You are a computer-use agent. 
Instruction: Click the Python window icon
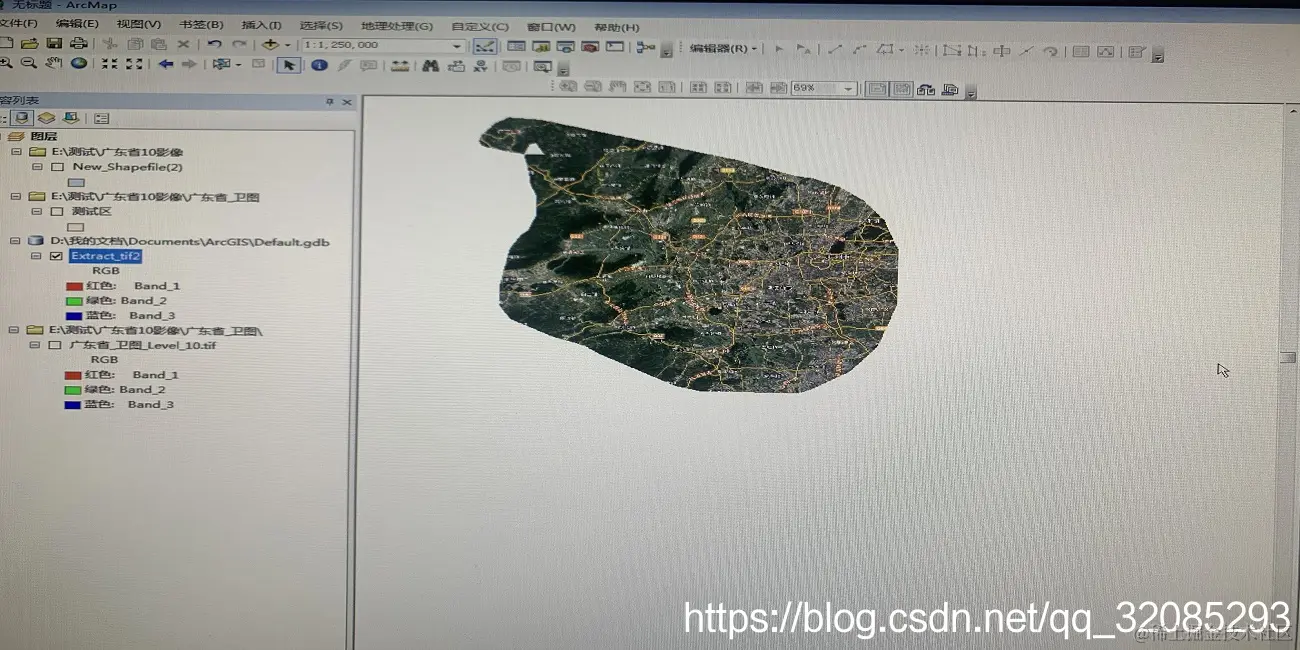tap(615, 47)
